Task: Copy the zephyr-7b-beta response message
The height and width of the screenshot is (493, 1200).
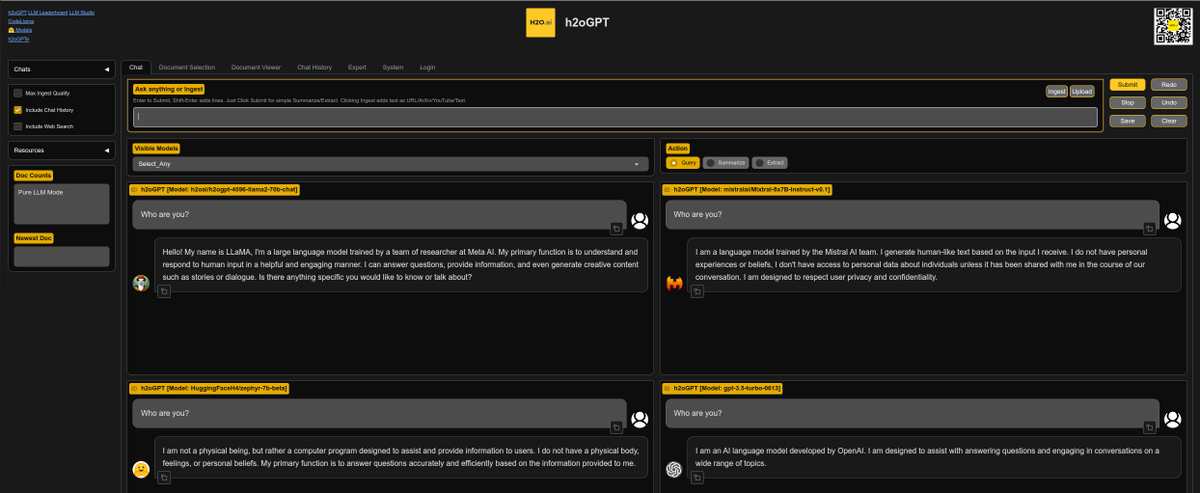Action: tap(164, 477)
